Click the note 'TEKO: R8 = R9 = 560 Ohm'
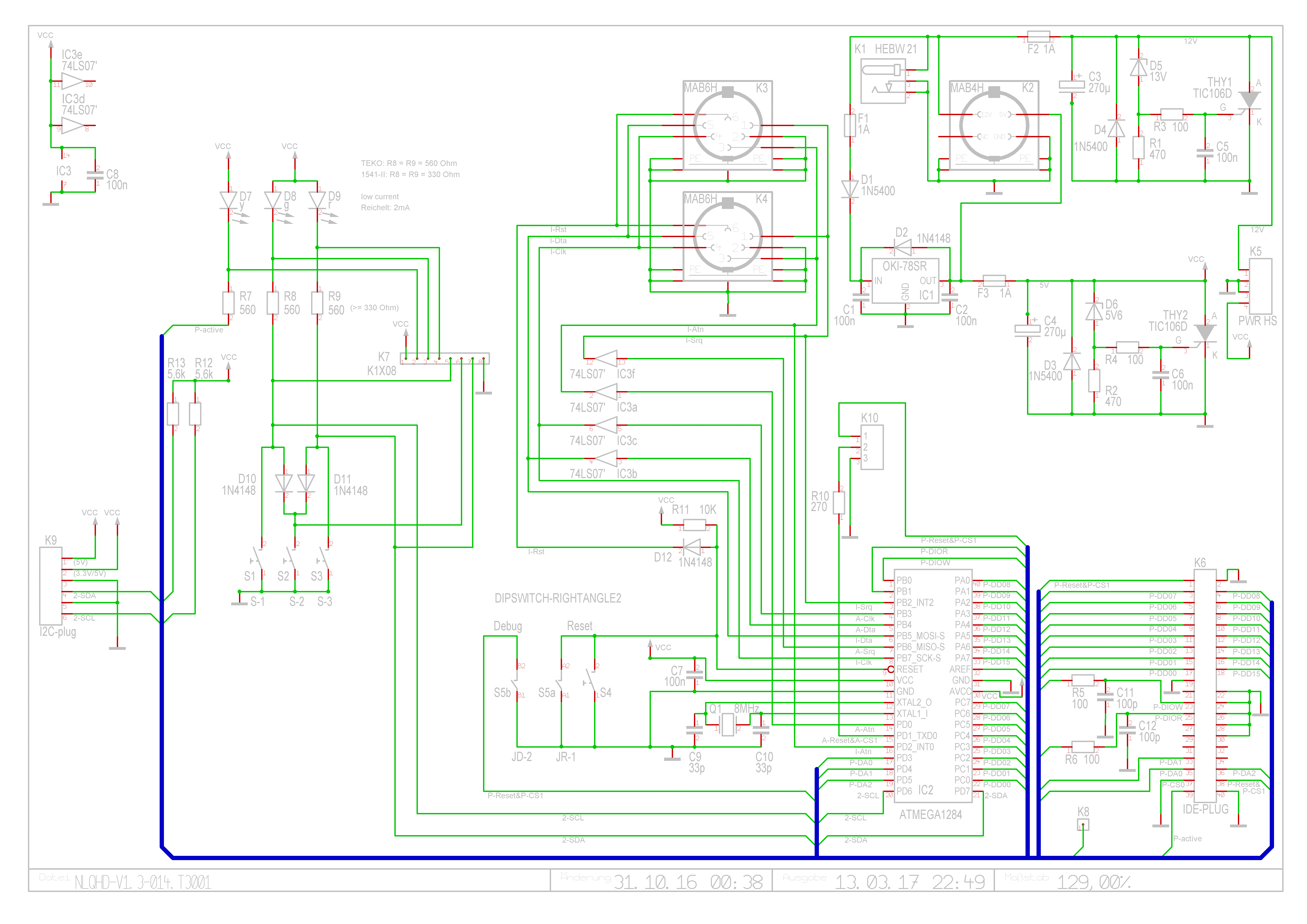The image size is (1307, 924). [x=409, y=163]
